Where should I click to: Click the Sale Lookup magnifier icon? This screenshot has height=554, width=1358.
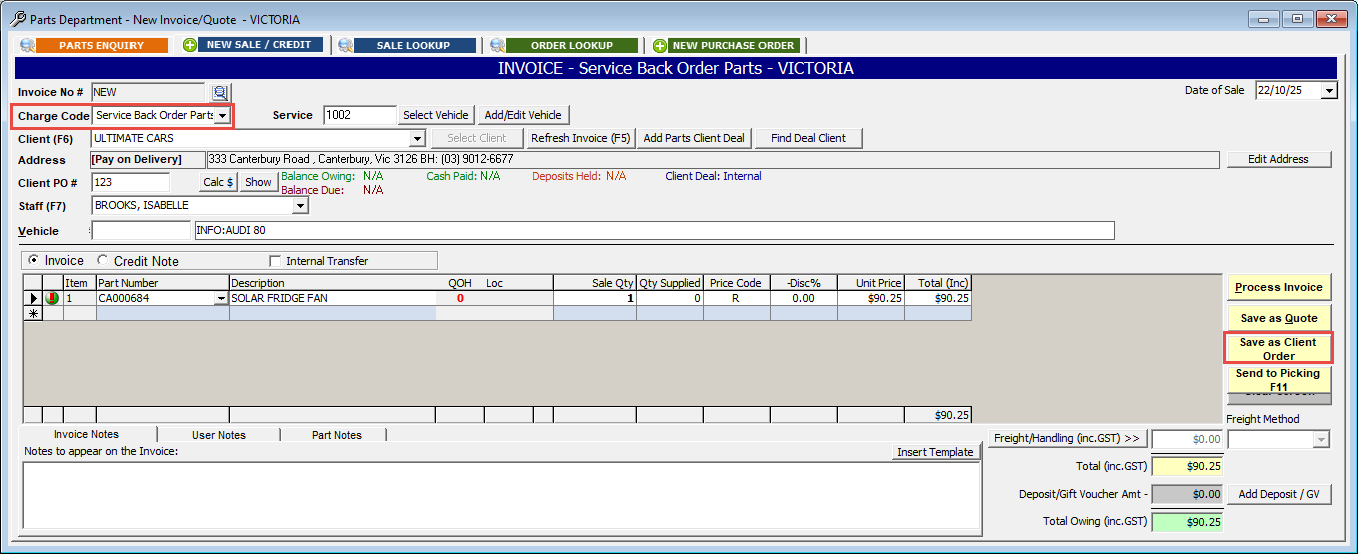click(345, 45)
